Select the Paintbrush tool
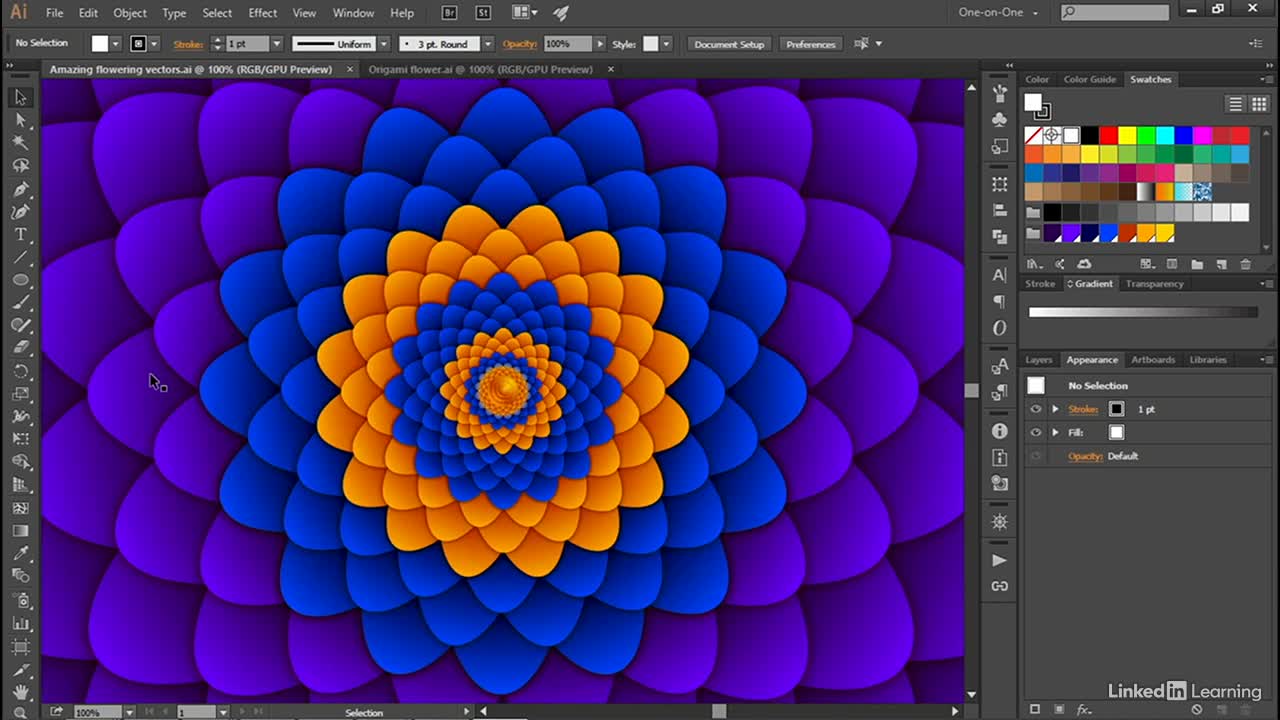 (21, 303)
